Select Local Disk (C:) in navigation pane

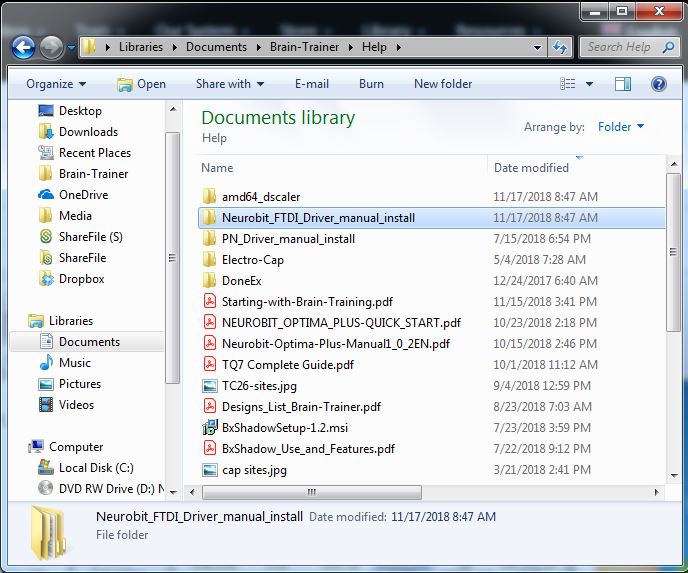point(86,468)
